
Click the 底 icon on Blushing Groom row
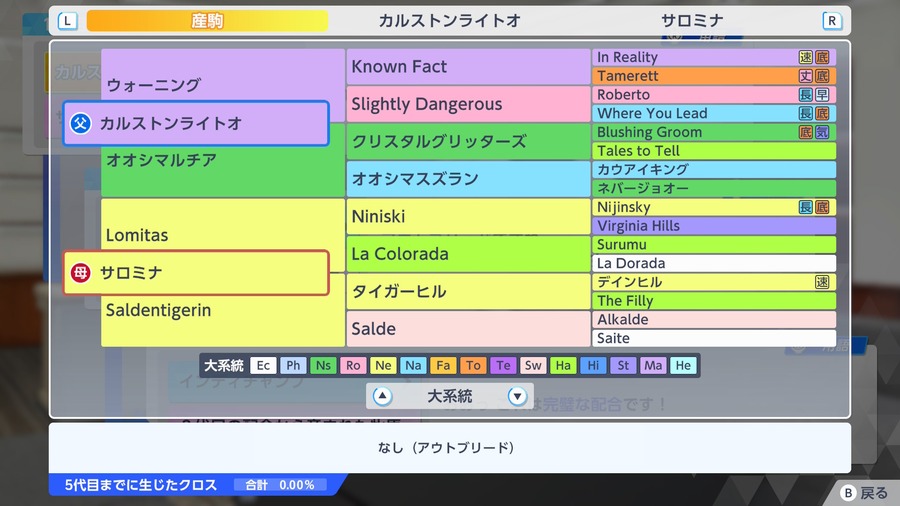coord(806,132)
